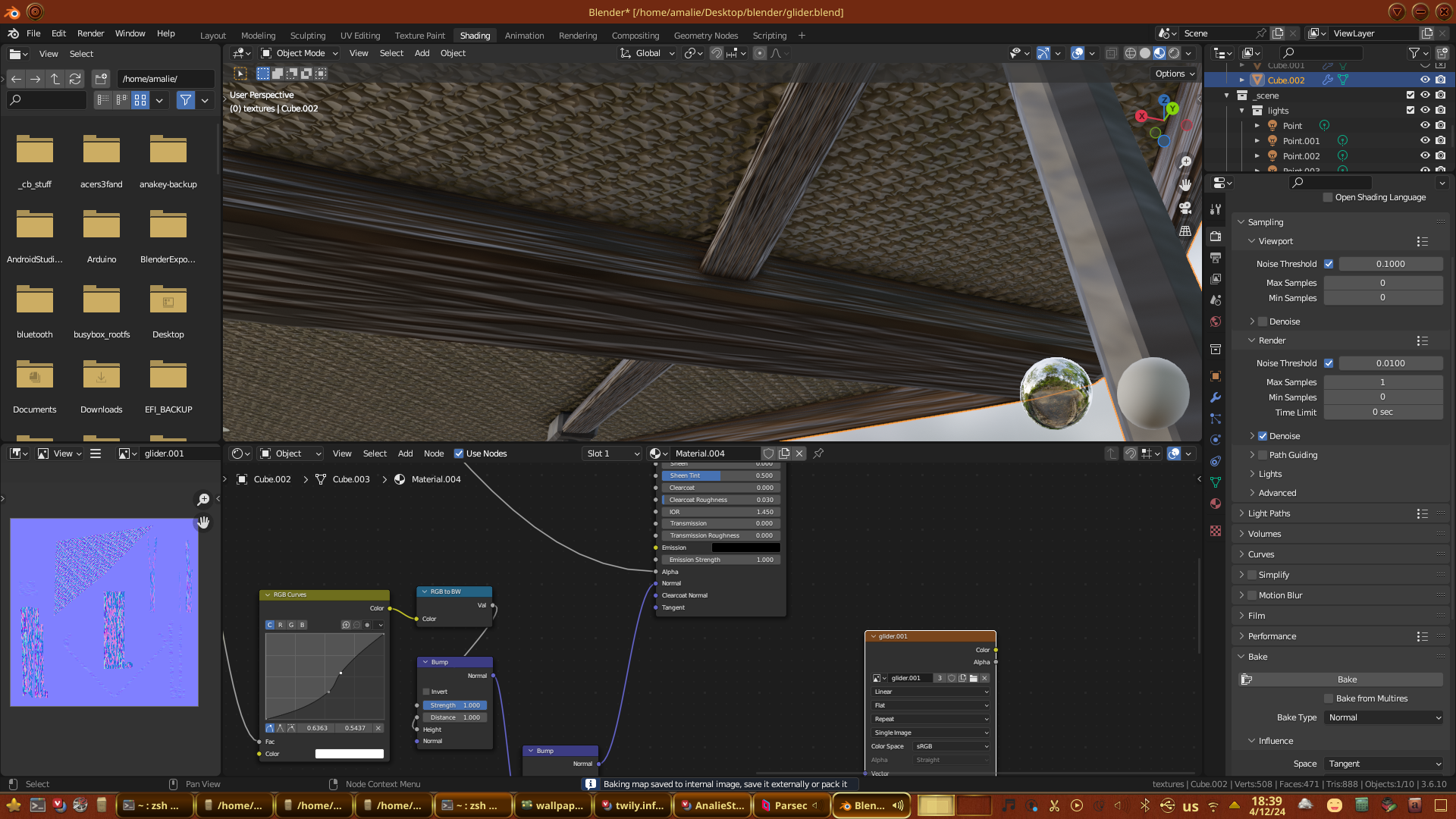Expand the Light Paths panel

1269,513
